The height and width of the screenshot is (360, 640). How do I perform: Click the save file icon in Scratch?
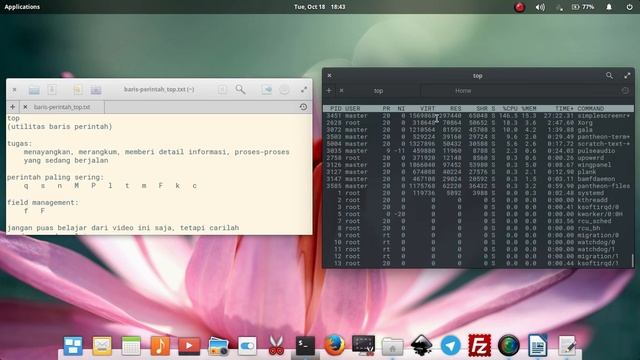[52, 90]
